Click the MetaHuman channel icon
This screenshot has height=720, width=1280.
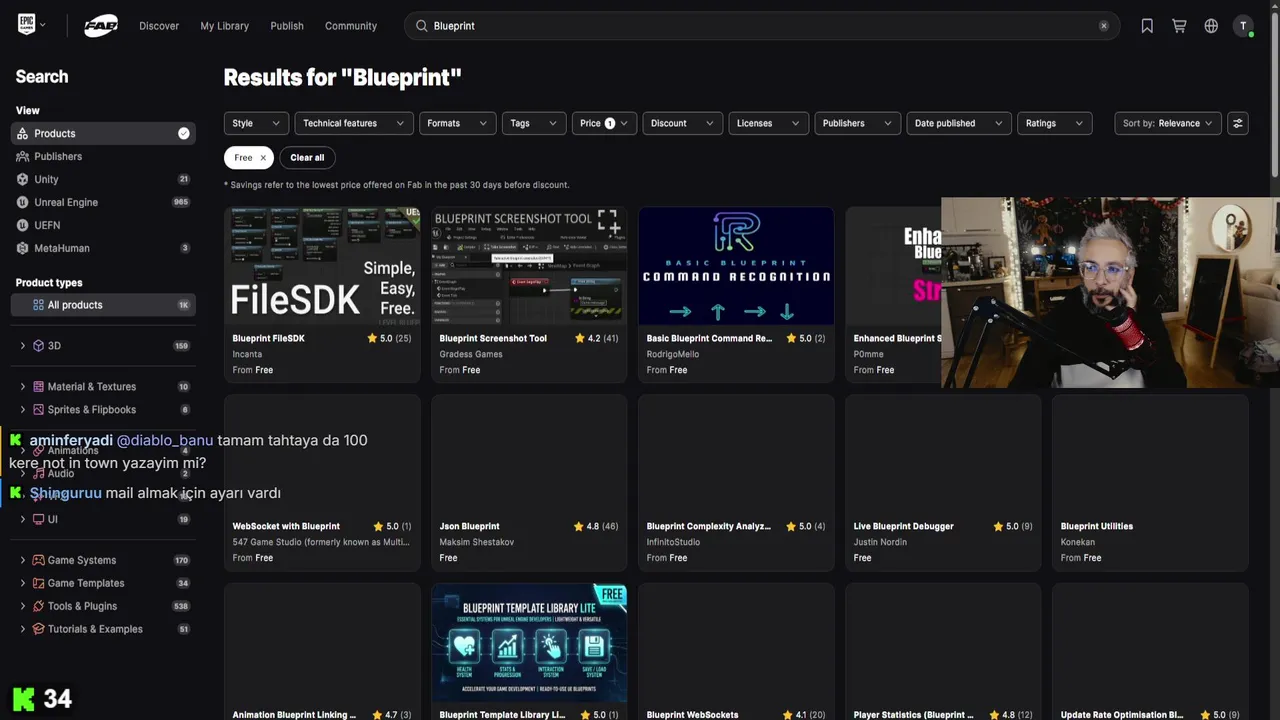pos(23,248)
